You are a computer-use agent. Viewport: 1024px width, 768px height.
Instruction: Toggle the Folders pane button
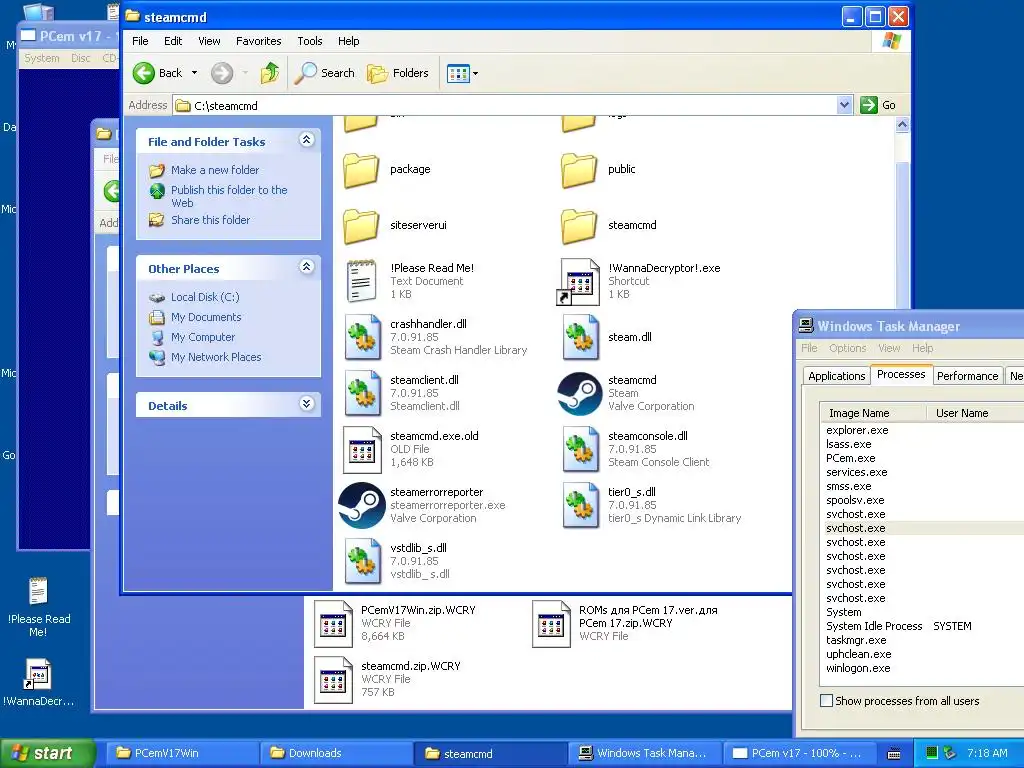398,73
